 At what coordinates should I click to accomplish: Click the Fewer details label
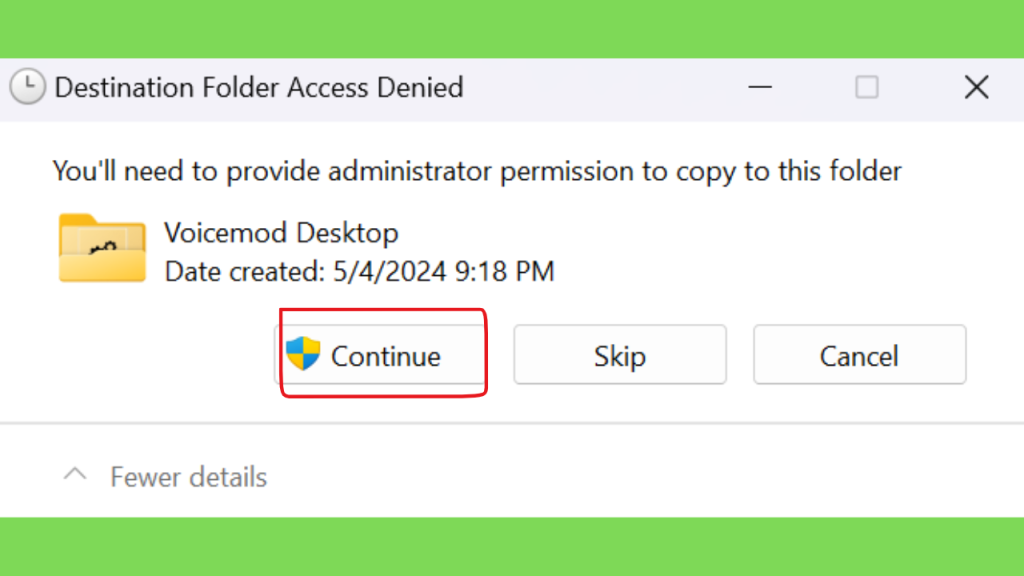pos(189,477)
